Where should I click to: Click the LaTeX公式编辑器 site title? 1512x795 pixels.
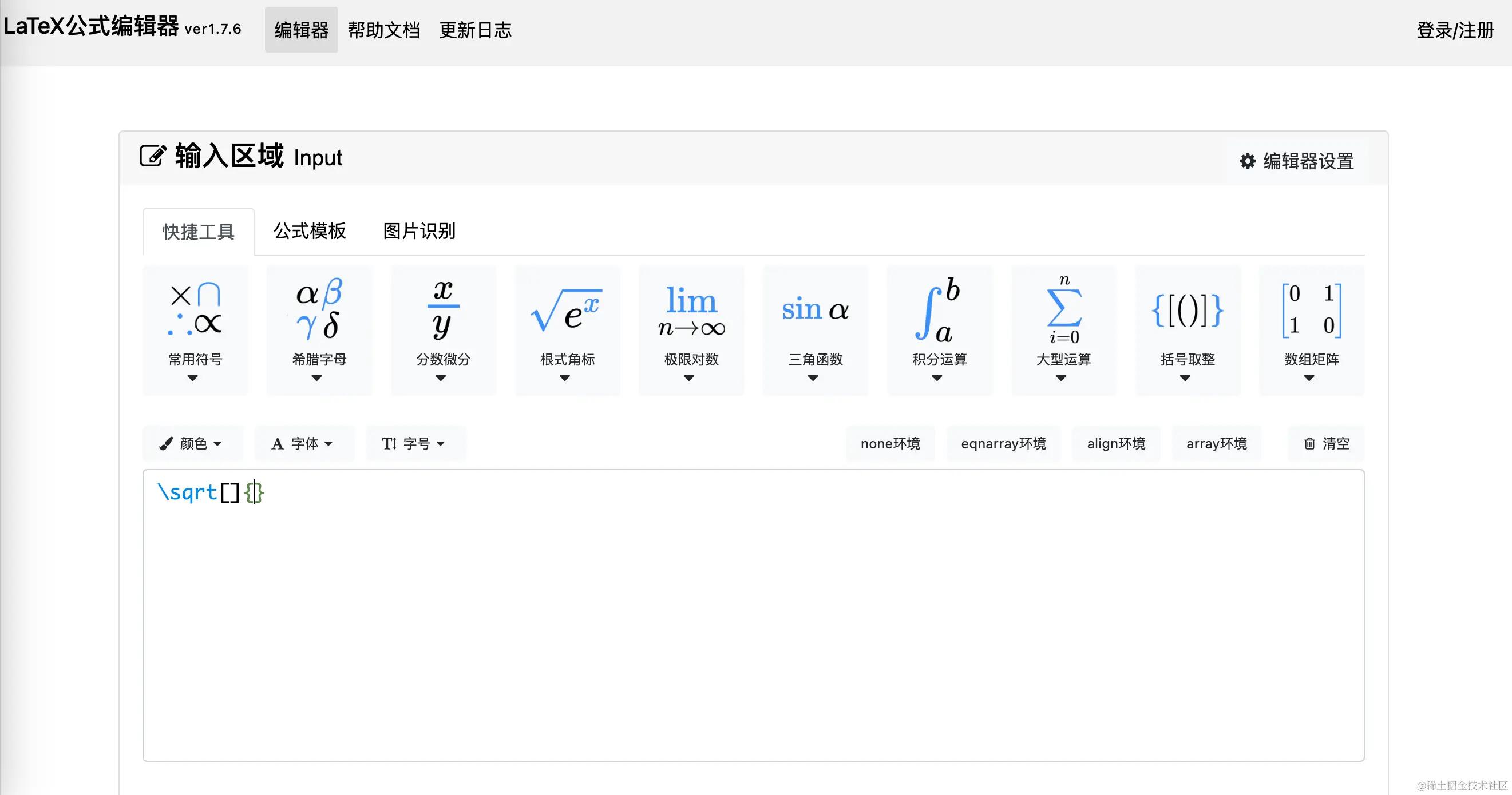click(x=91, y=26)
